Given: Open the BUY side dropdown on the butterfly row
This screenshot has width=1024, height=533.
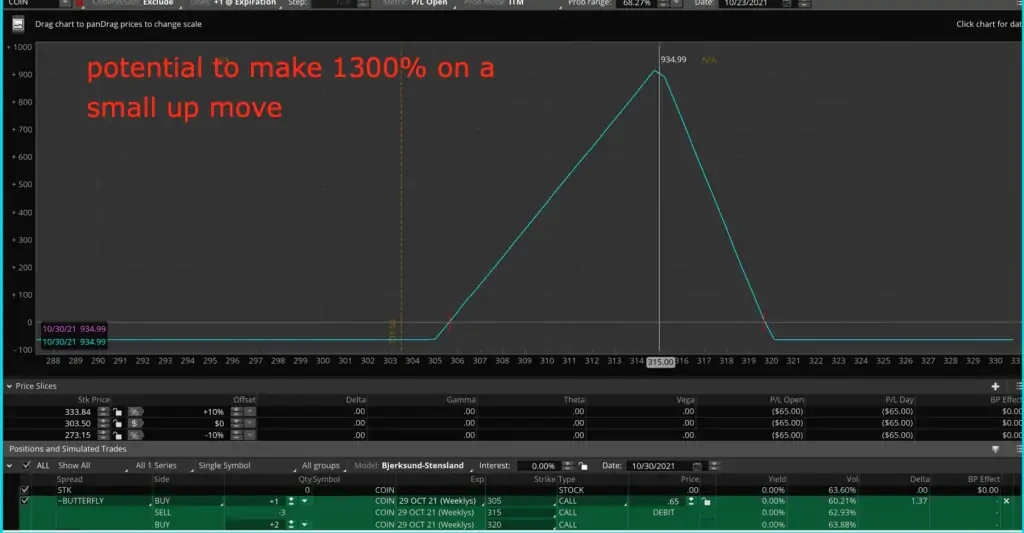Looking at the screenshot, I should click(x=188, y=501).
